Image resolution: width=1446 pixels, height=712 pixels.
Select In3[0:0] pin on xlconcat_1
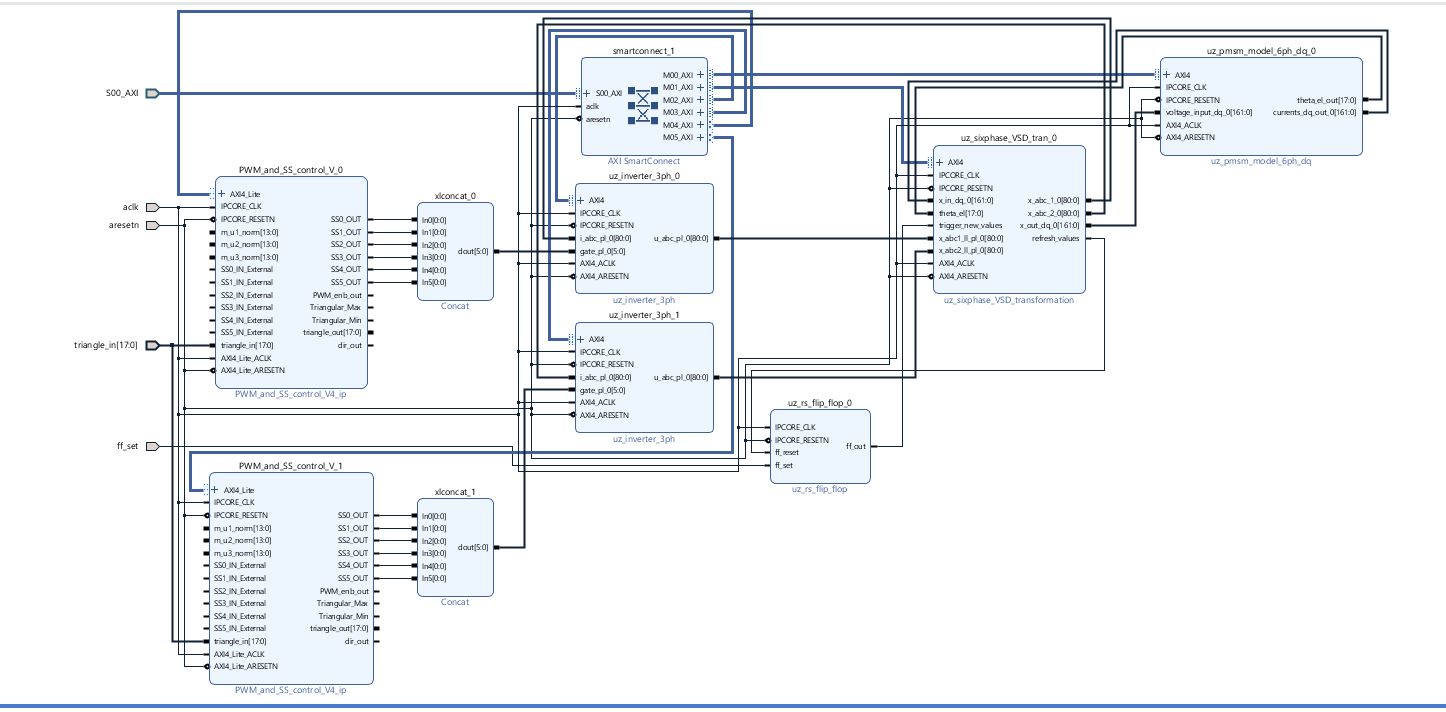click(x=434, y=553)
